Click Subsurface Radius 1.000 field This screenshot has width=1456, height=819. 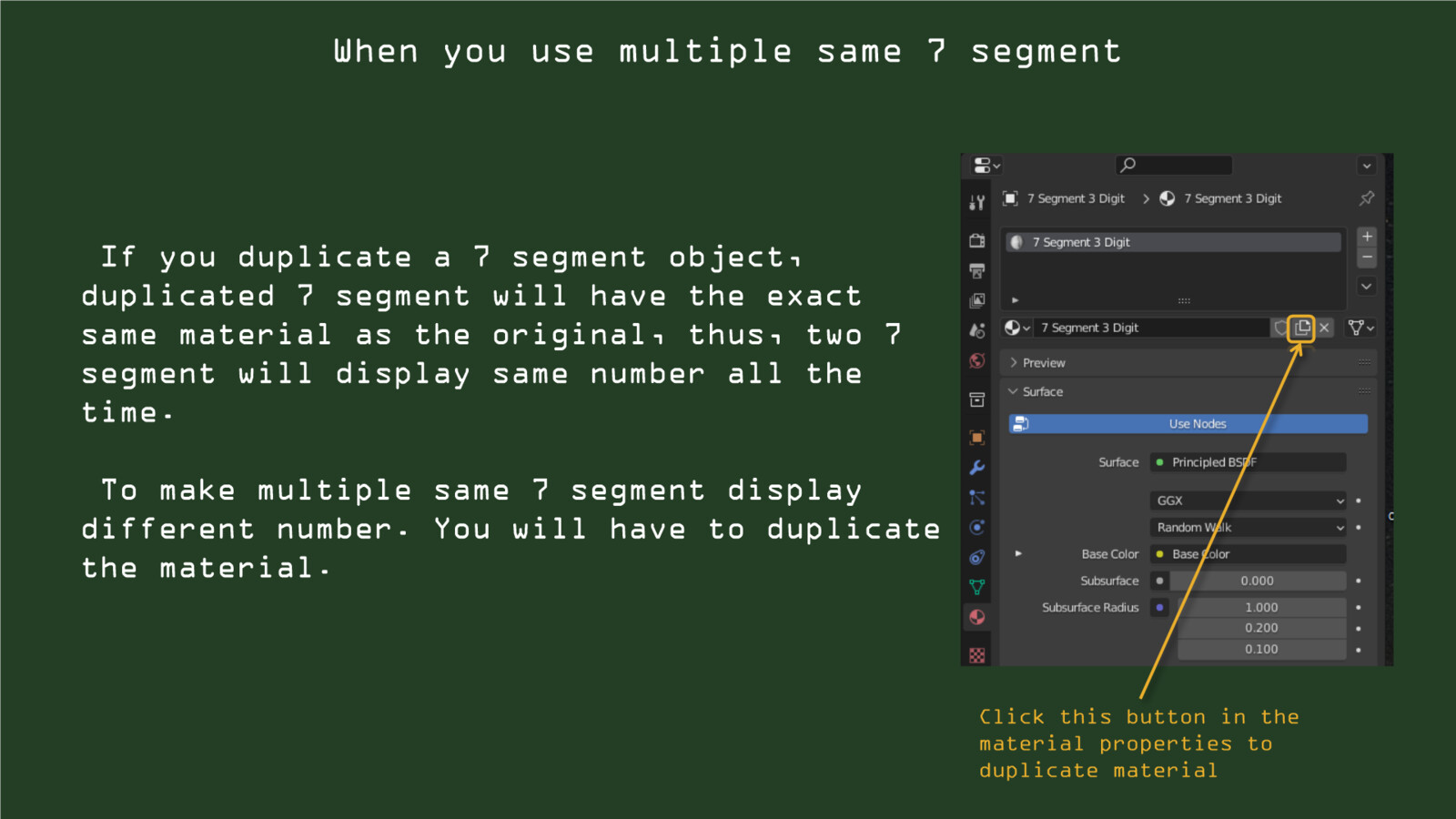(1261, 607)
